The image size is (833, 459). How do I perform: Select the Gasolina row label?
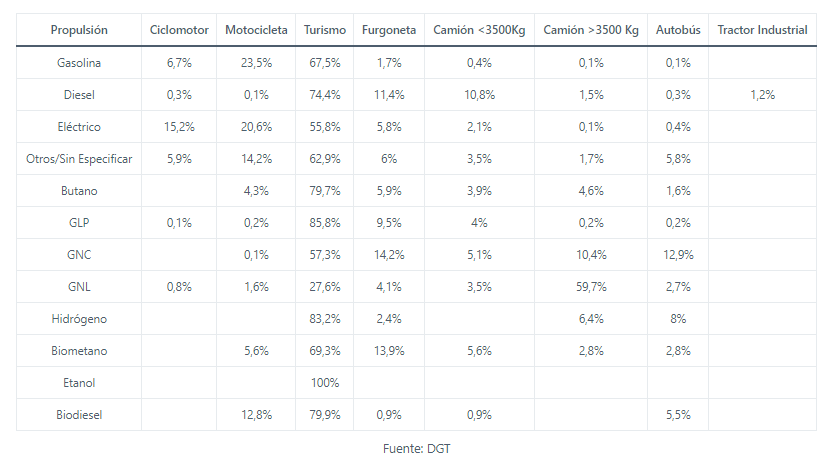79,63
